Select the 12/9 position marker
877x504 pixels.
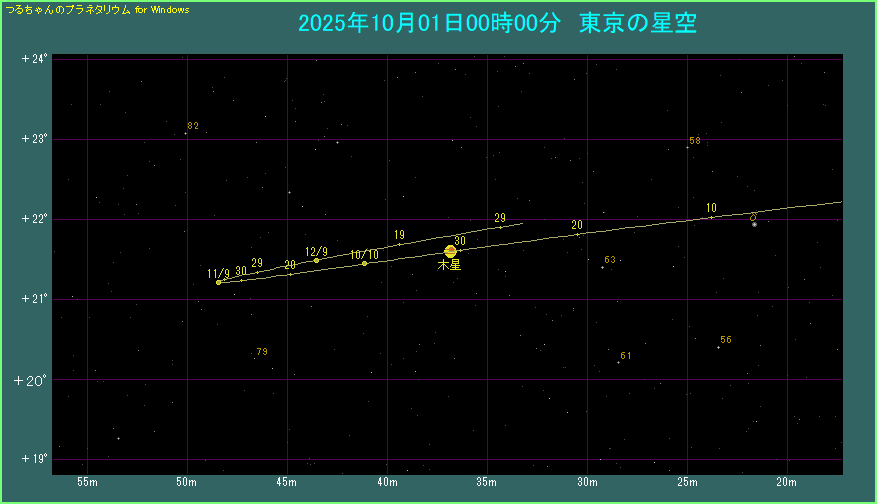point(316,260)
